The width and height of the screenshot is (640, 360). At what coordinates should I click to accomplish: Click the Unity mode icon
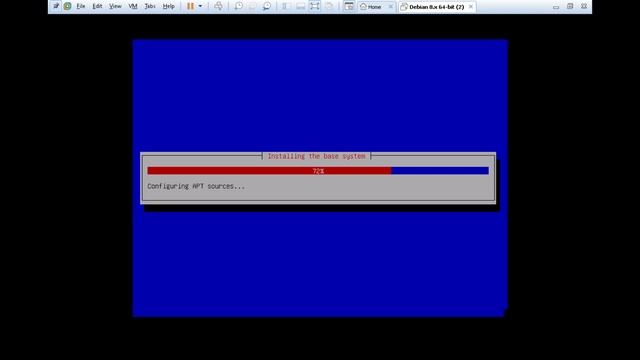pos(329,6)
